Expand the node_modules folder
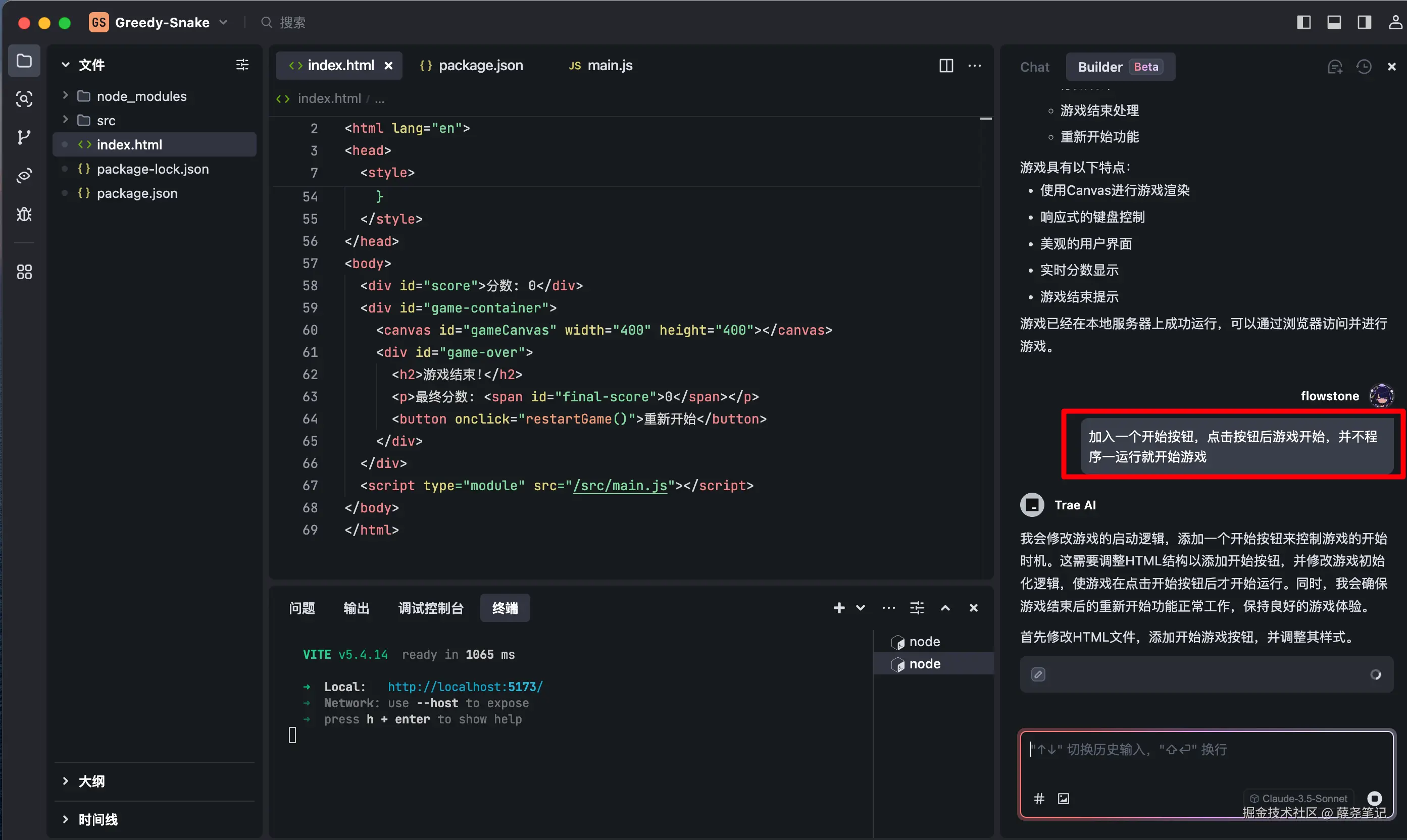This screenshot has width=1407, height=840. [x=140, y=96]
